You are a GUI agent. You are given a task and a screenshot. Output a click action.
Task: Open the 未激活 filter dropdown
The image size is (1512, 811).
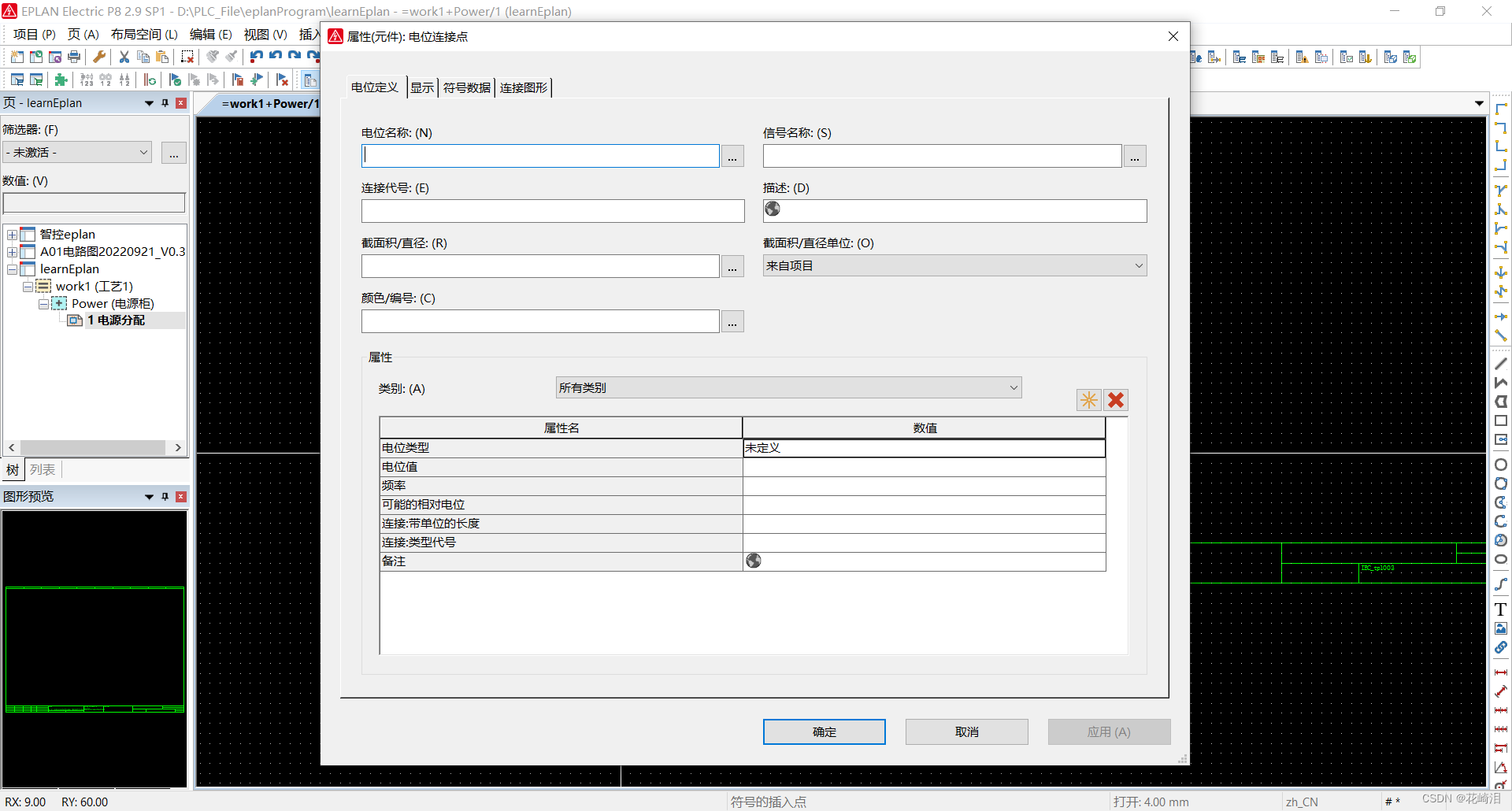(78, 152)
